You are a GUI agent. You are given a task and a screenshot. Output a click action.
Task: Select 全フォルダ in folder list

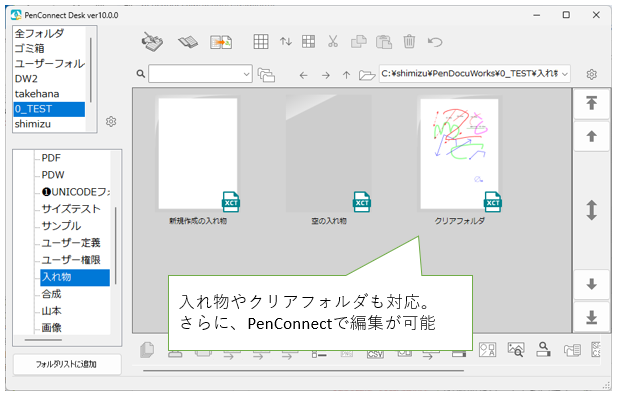pyautogui.click(x=49, y=34)
